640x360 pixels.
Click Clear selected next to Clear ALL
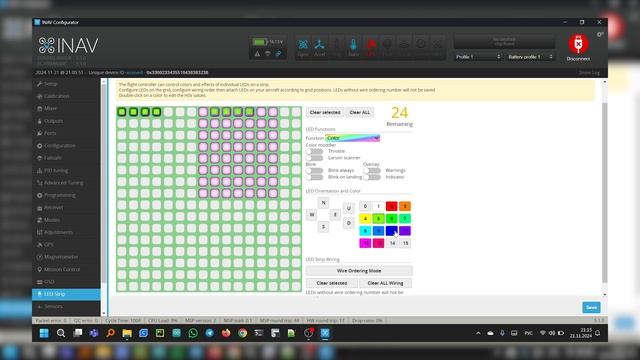[325, 112]
